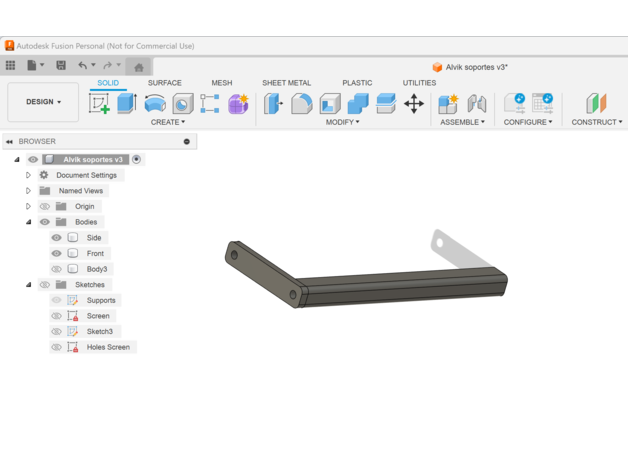Viewport: 628px width, 472px height.
Task: Collapse the Bodies folder
Action: pos(29,222)
